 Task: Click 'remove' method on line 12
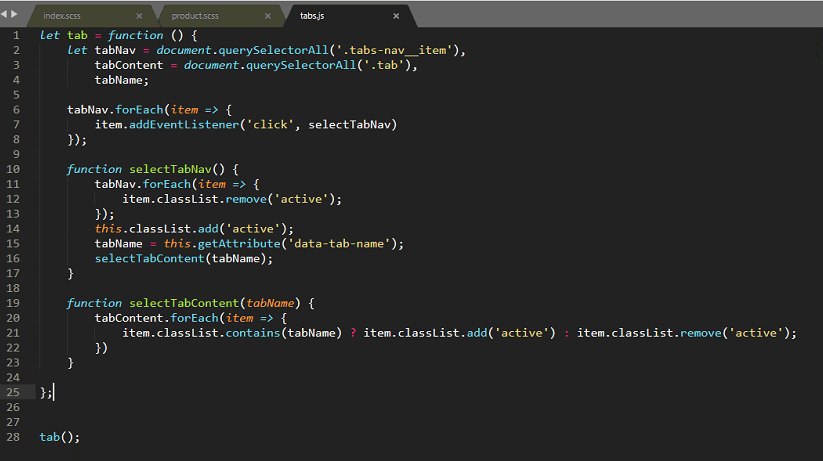pos(246,199)
